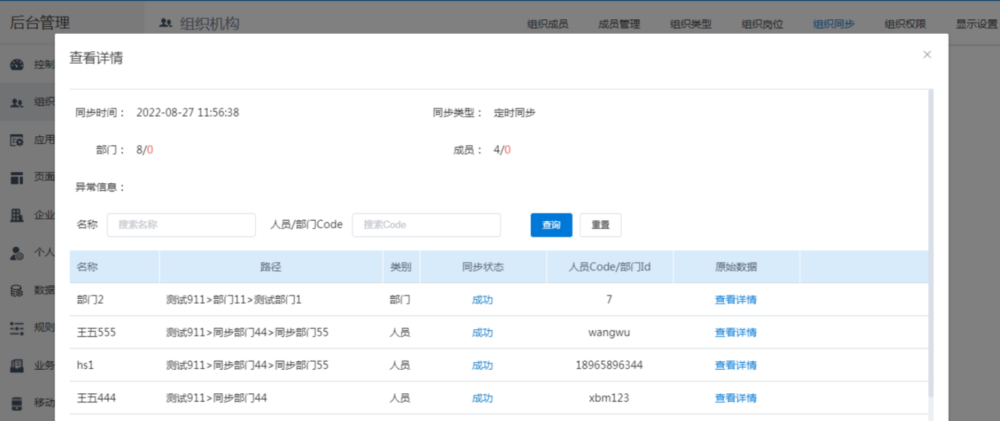Click the 搜索Code input field

tap(426, 225)
